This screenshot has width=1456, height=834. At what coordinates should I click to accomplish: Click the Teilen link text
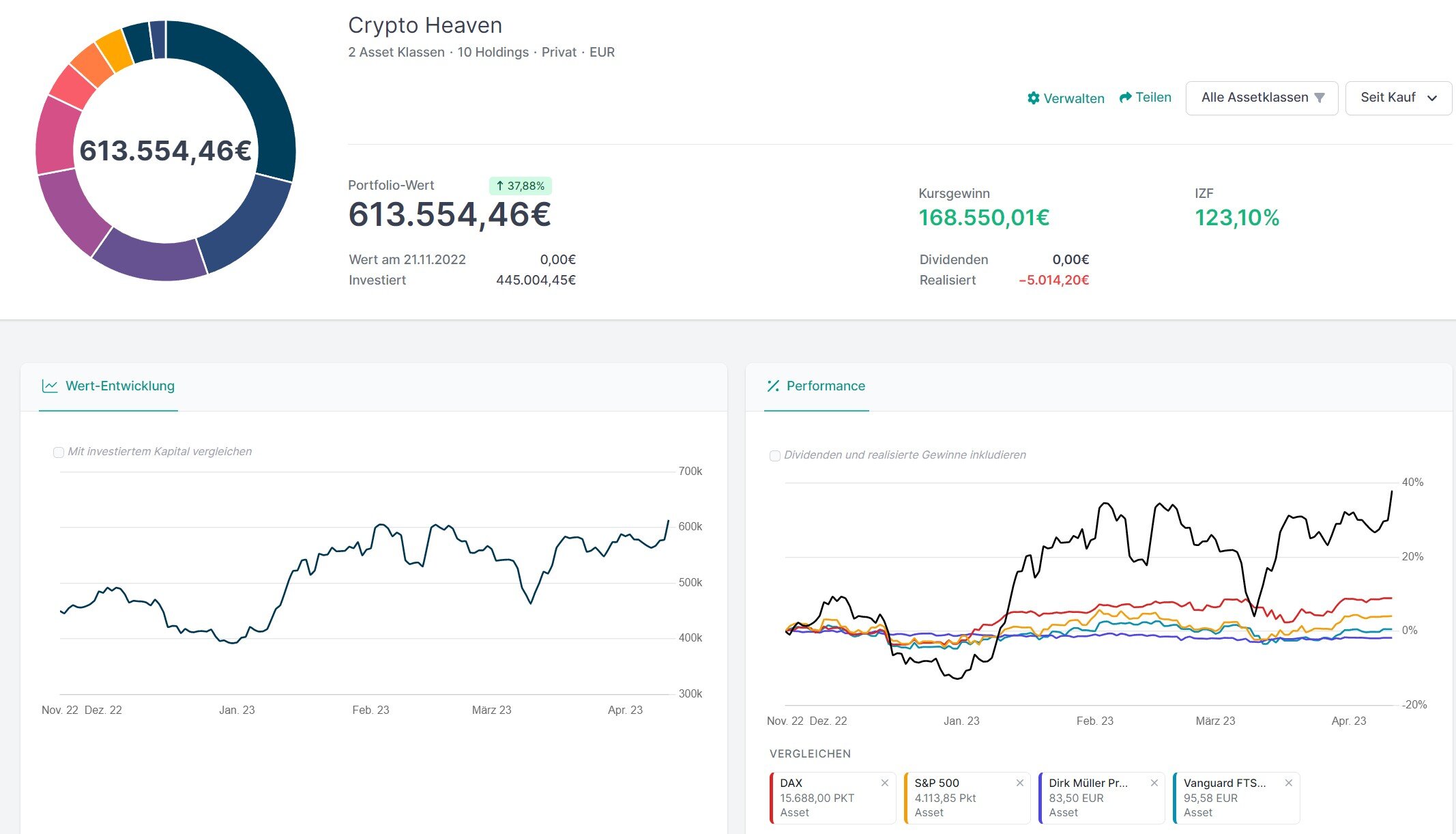(x=1153, y=98)
